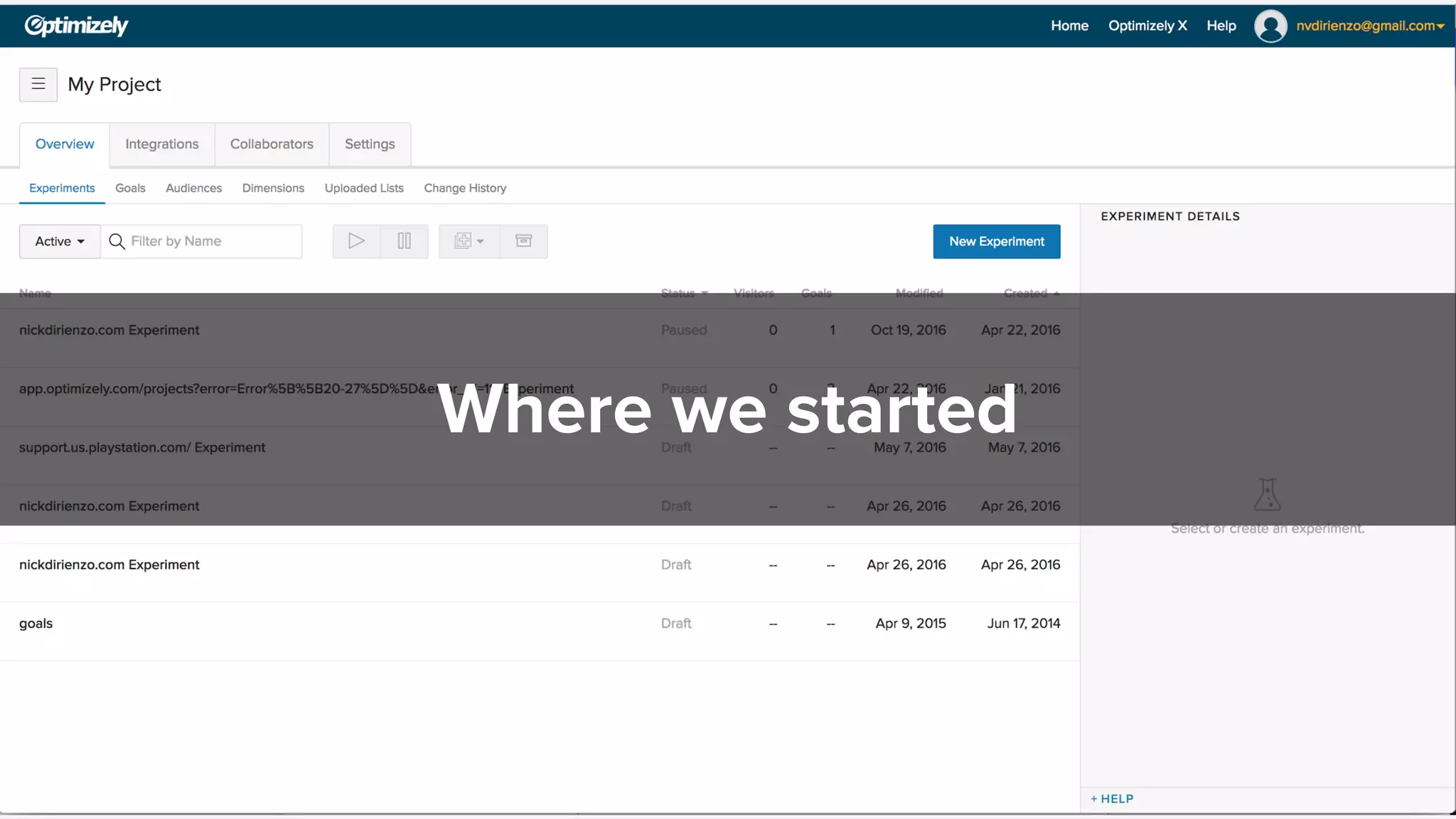Expand the + HELP panel at bottom right
The height and width of the screenshot is (819, 1456).
(1112, 798)
